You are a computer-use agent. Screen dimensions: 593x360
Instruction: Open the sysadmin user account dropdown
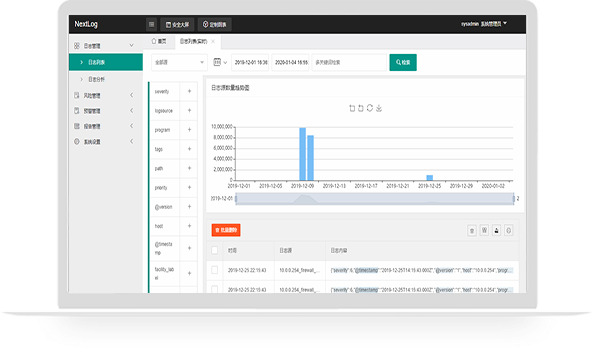pyautogui.click(x=484, y=24)
